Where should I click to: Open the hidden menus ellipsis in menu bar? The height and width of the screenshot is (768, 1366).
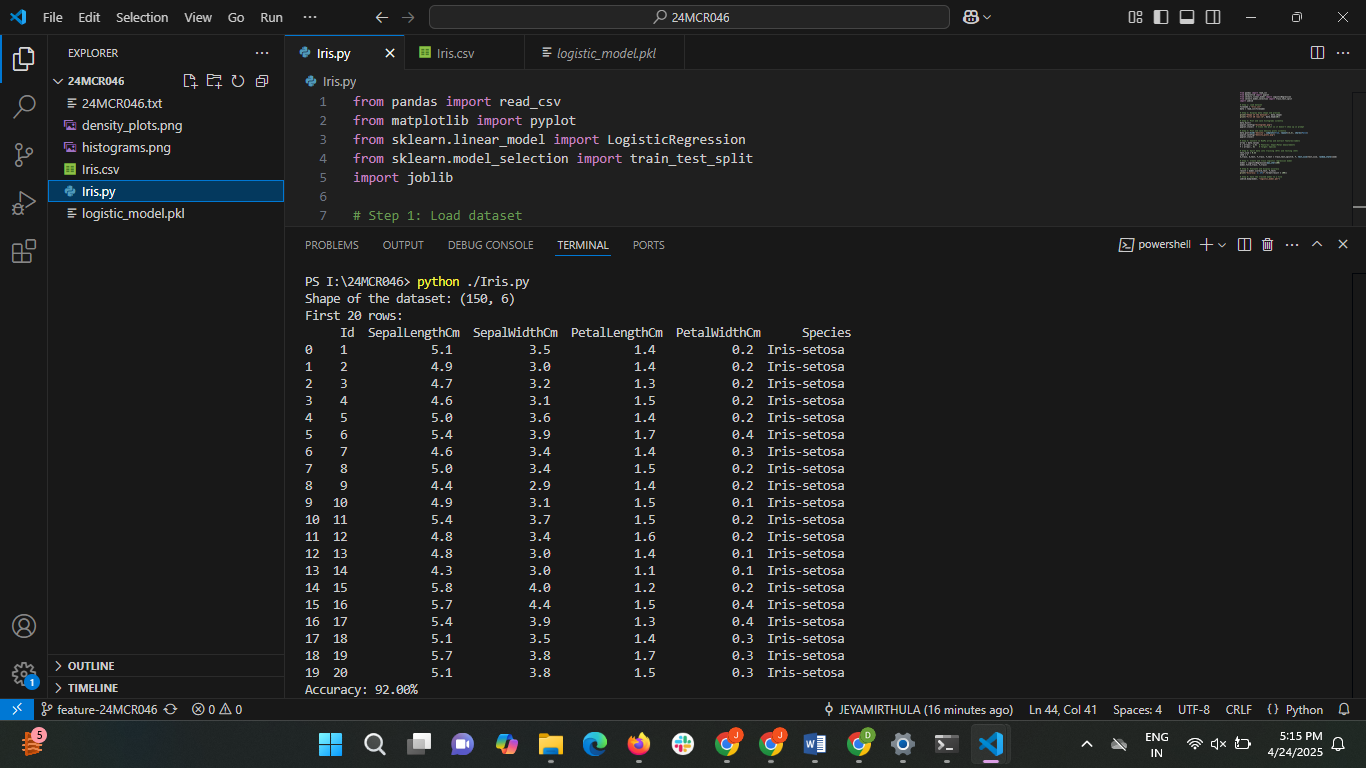pos(309,17)
